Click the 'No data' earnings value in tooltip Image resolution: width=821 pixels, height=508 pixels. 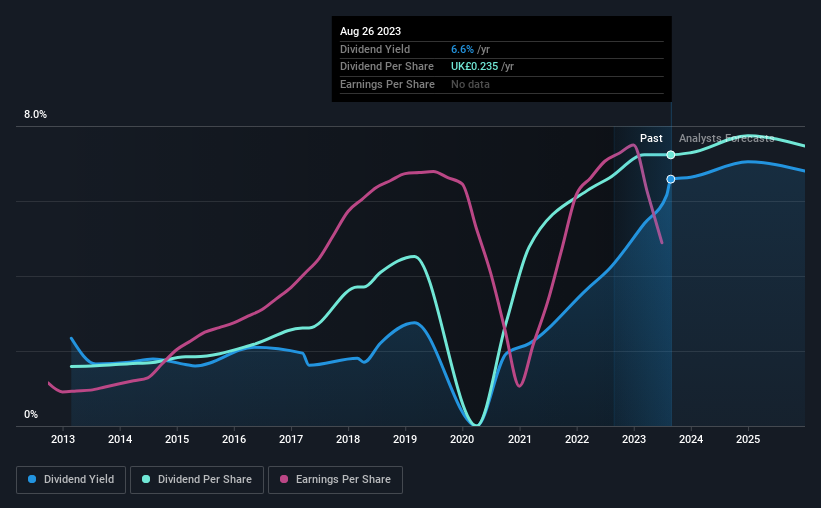pyautogui.click(x=470, y=84)
